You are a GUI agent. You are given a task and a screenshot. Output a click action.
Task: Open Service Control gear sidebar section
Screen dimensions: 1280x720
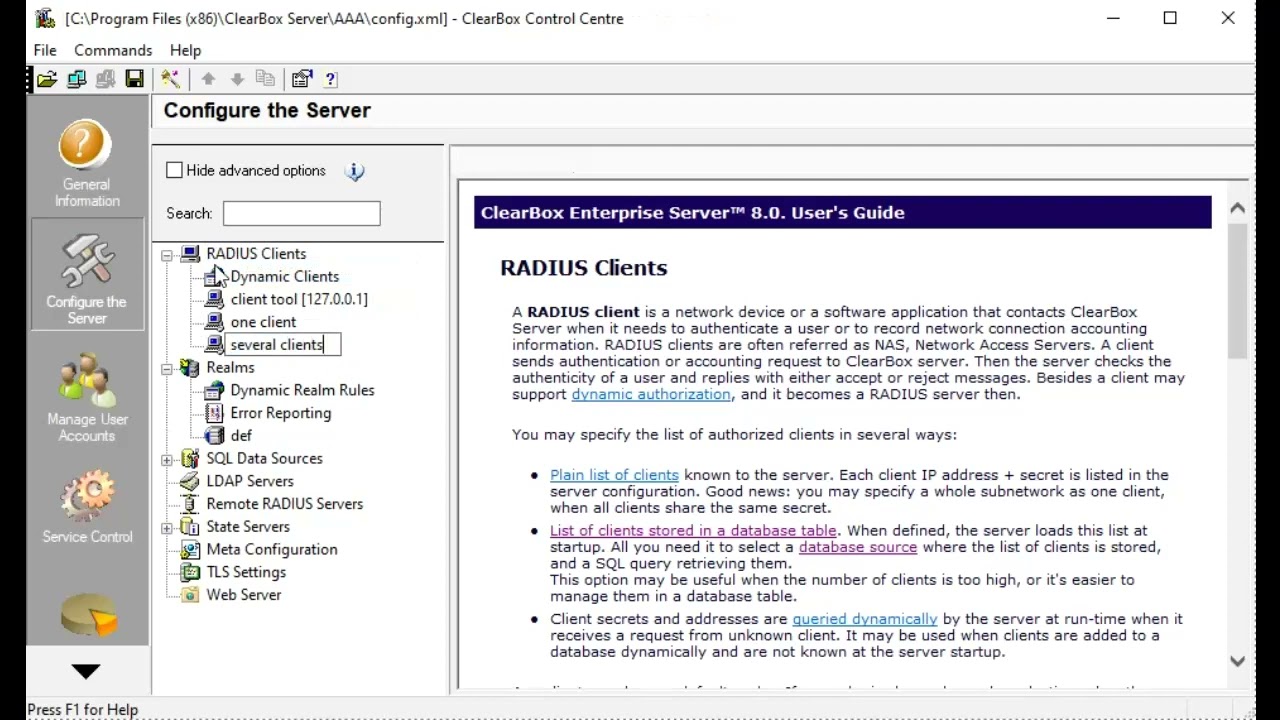tap(87, 508)
